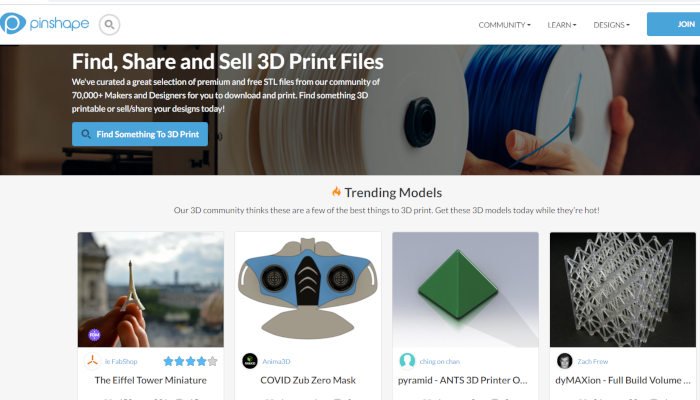Open the dyMAXion lattice thumbnail
This screenshot has width=700, height=400.
coord(623,289)
